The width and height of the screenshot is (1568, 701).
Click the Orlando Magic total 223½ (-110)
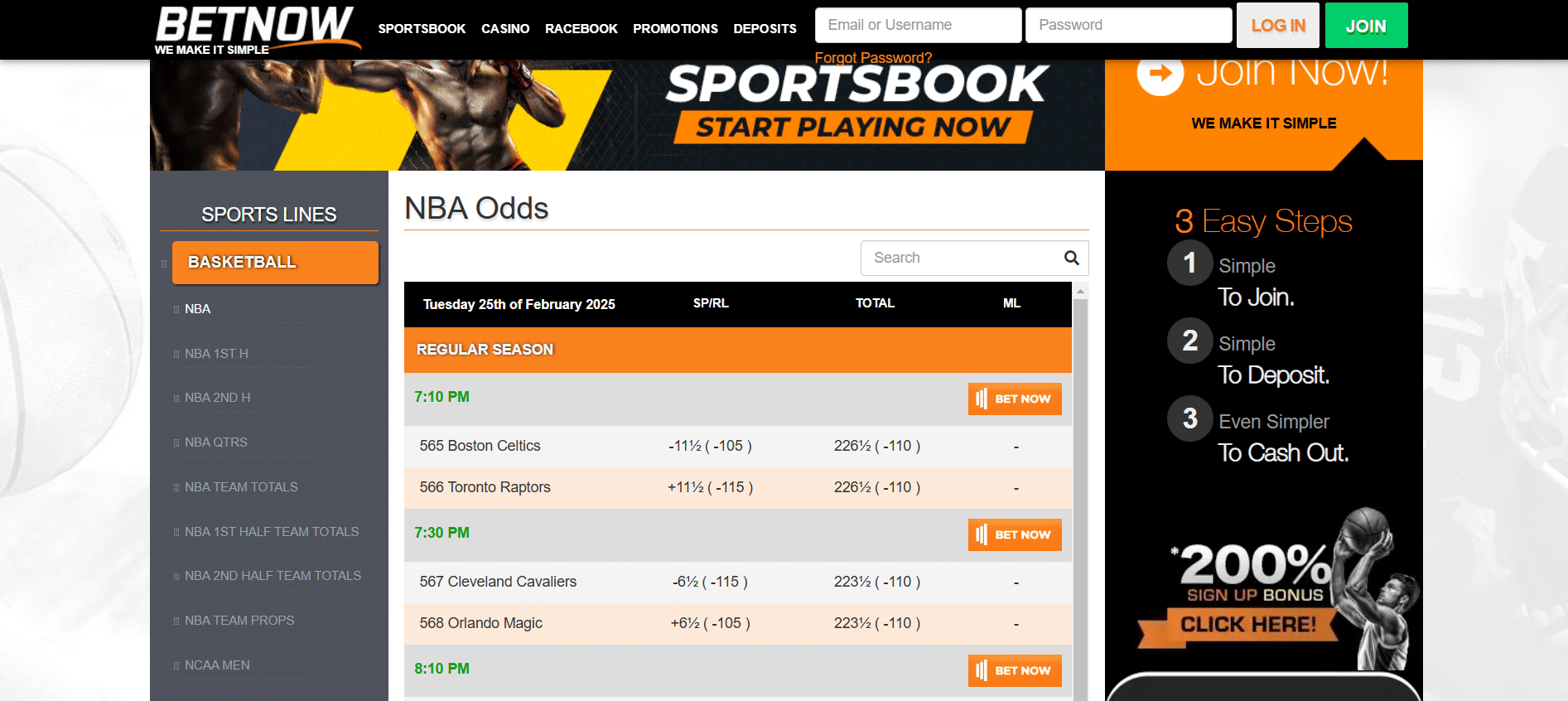point(877,623)
